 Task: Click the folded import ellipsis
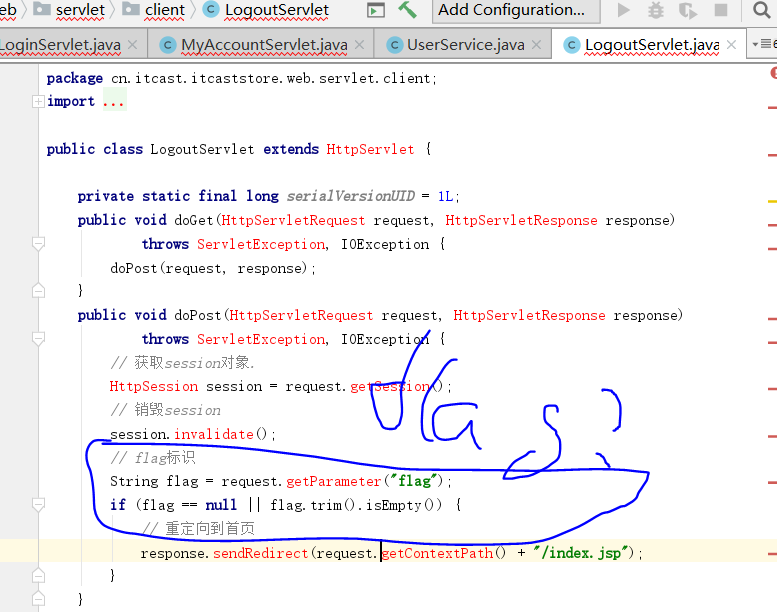[x=114, y=102]
